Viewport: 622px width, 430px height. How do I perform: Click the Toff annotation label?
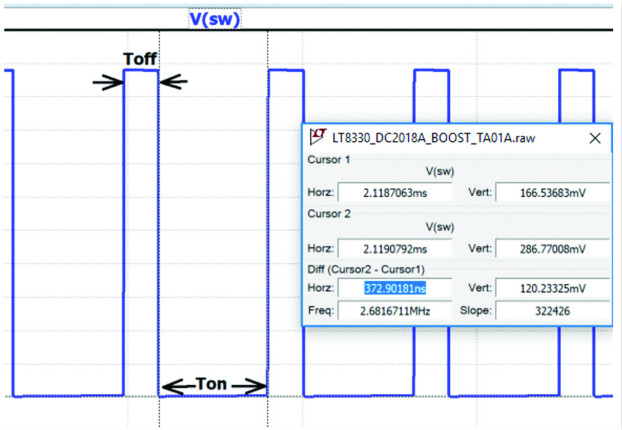click(x=140, y=59)
